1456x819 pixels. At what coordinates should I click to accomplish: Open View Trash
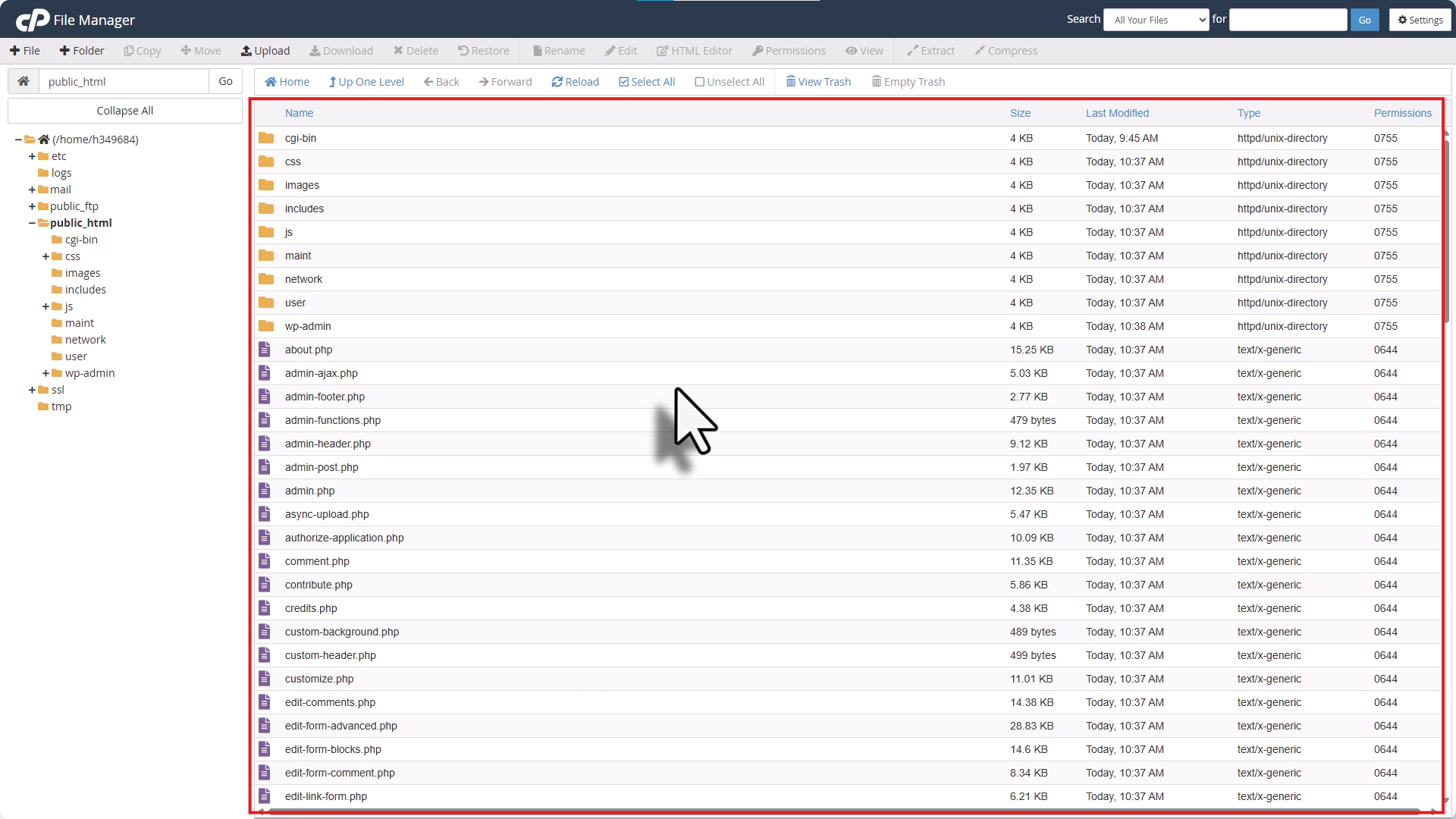(x=818, y=82)
